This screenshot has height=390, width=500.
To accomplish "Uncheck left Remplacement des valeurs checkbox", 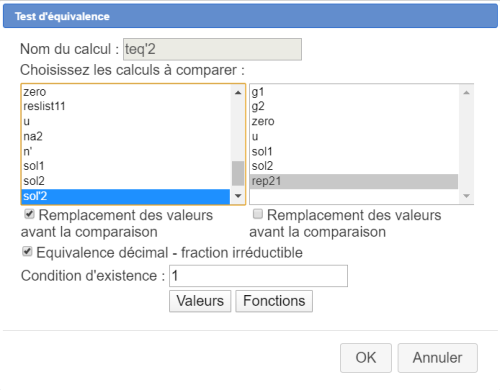I will coord(29,214).
